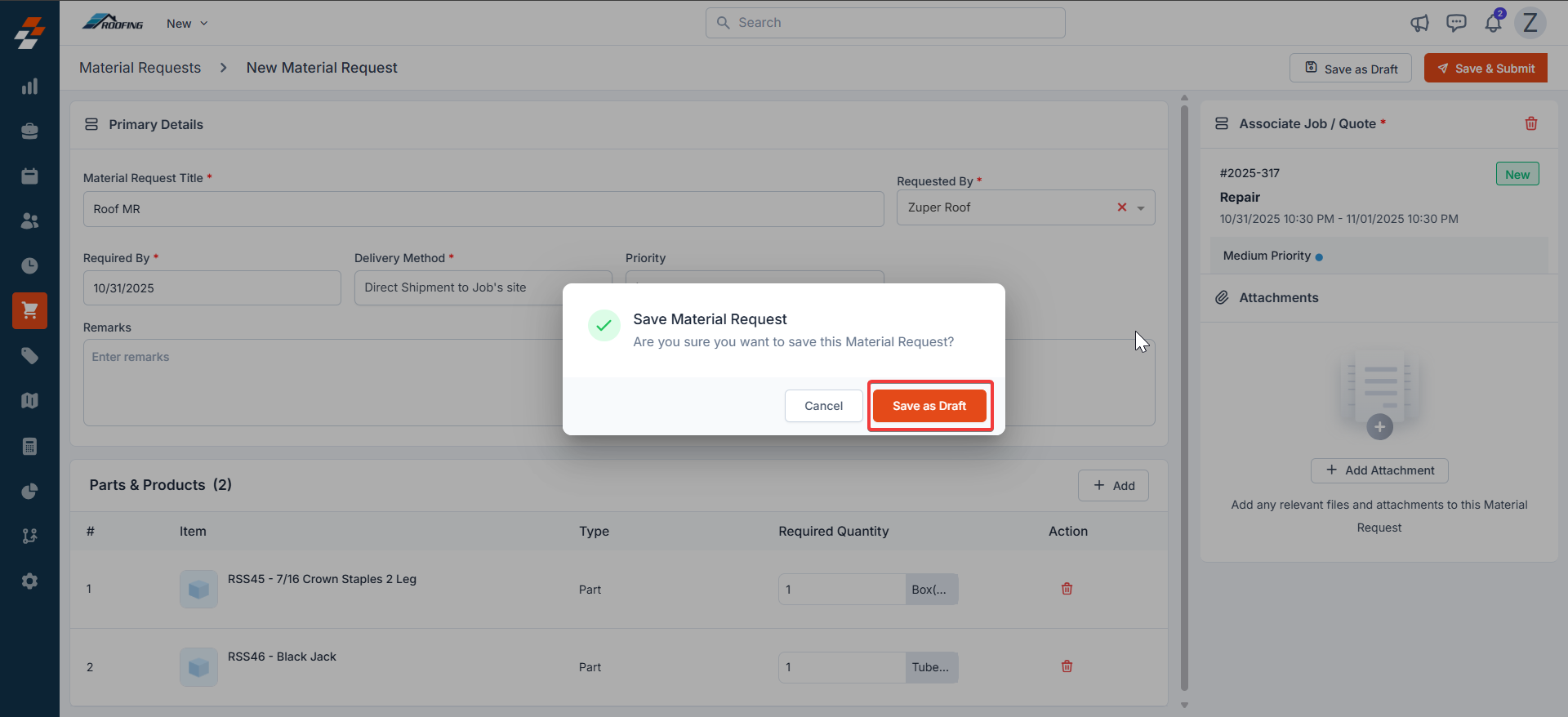Go to Material Requests breadcrumb
Viewport: 1568px width, 717px height.
(x=140, y=68)
